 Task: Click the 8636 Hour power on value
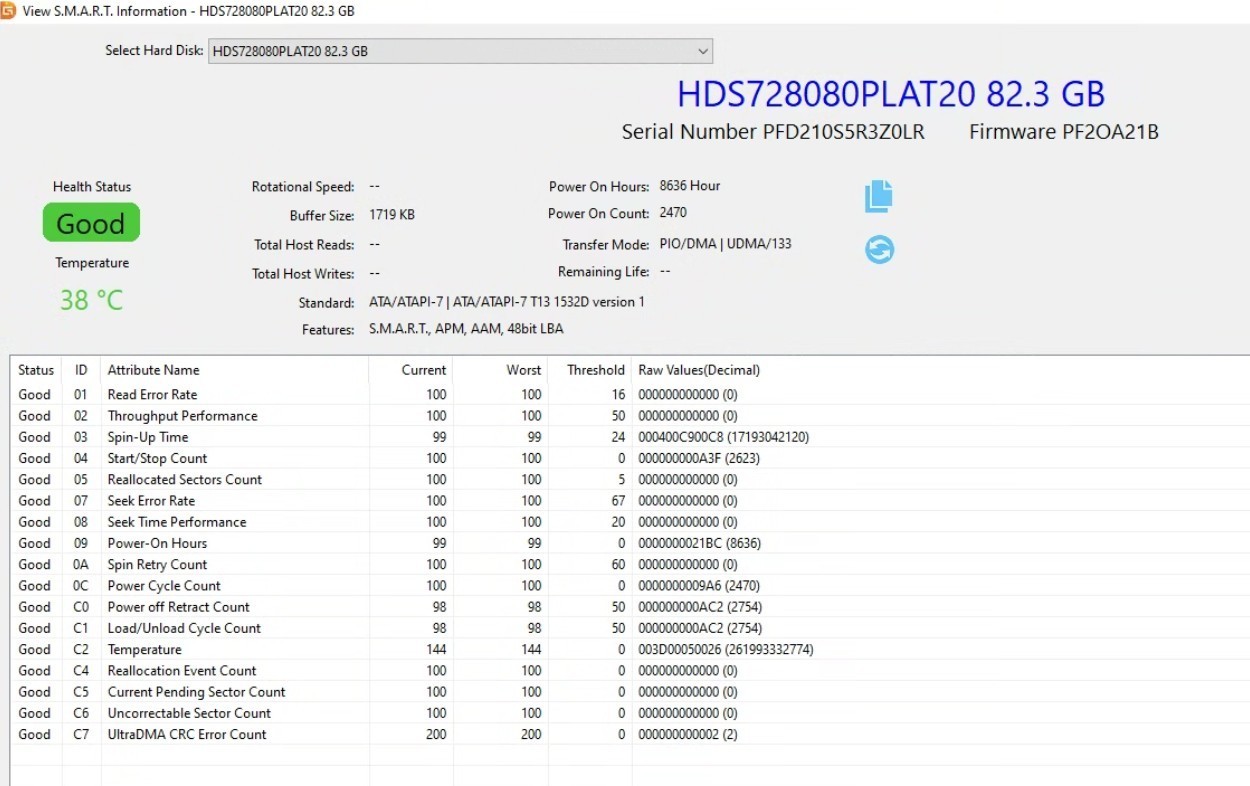(690, 186)
